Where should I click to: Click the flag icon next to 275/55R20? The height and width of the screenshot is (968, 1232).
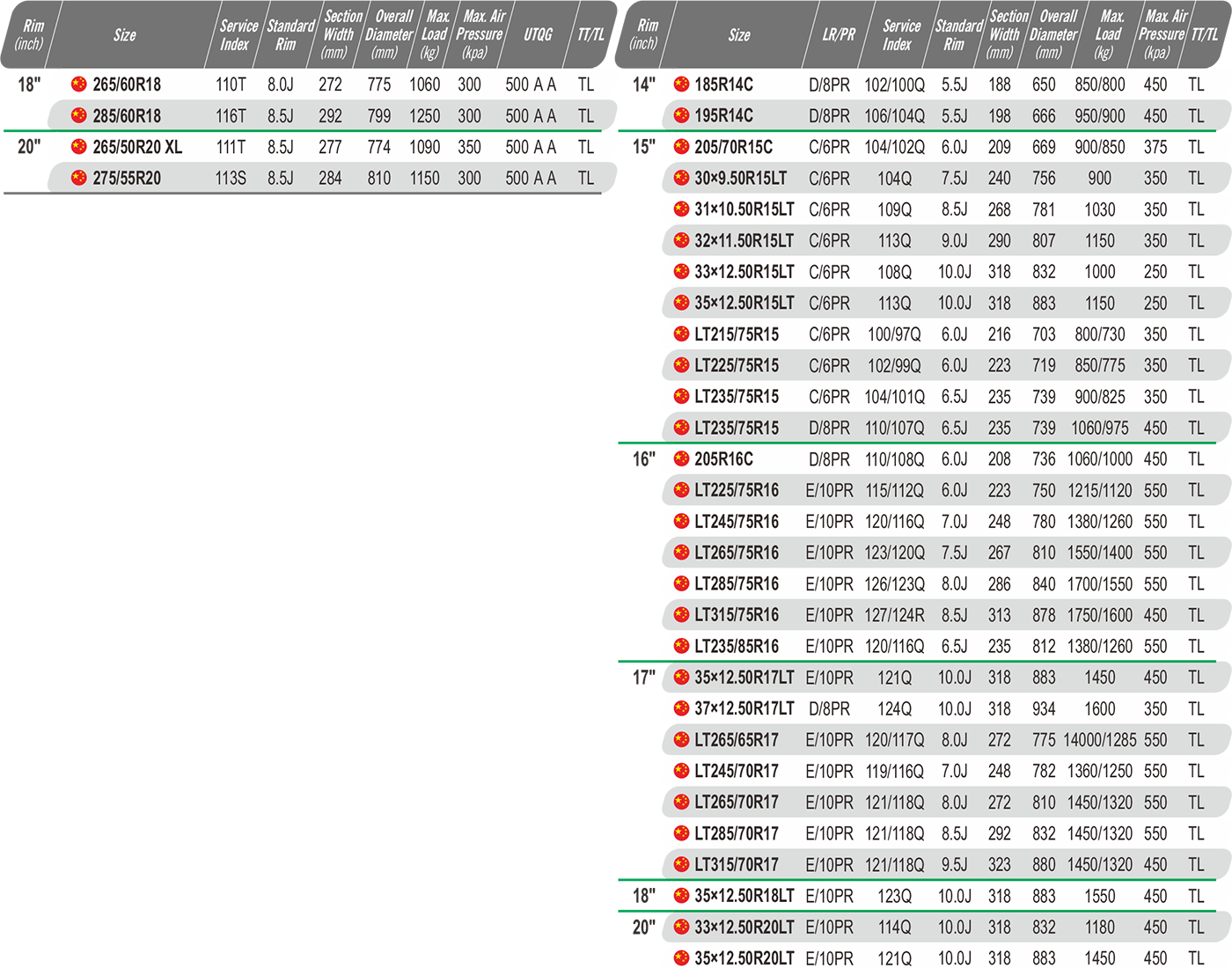79,178
